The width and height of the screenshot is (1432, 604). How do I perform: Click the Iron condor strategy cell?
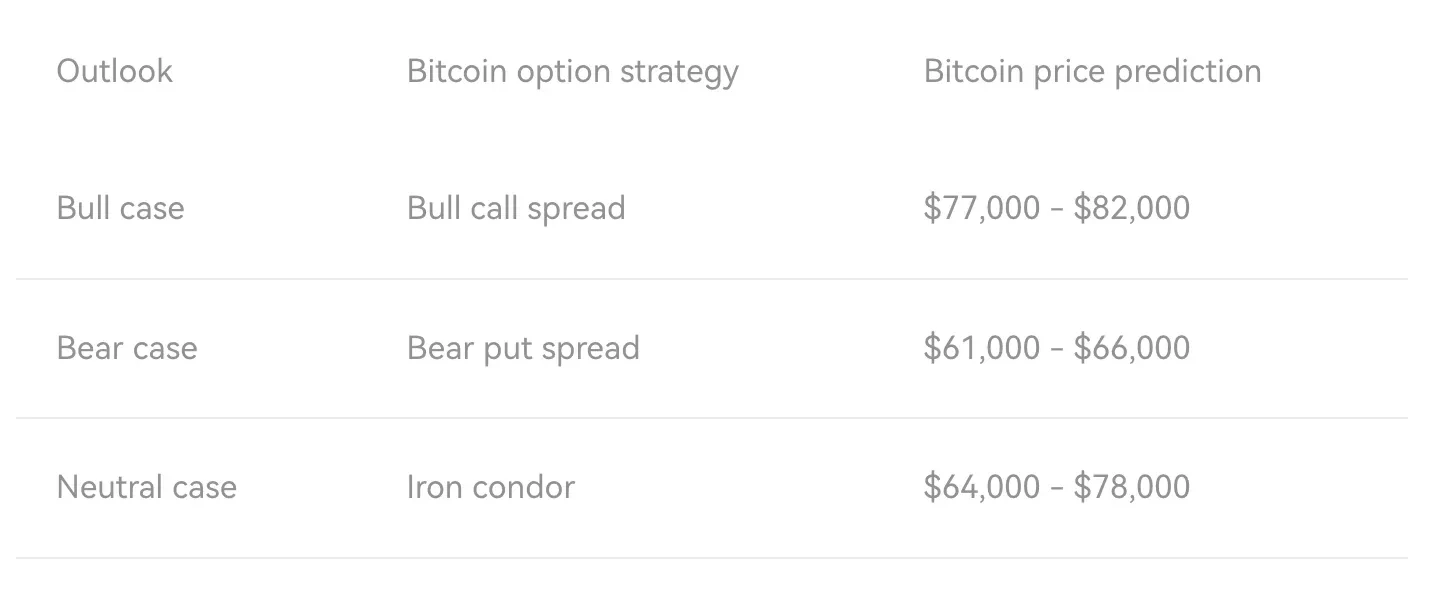tap(491, 487)
